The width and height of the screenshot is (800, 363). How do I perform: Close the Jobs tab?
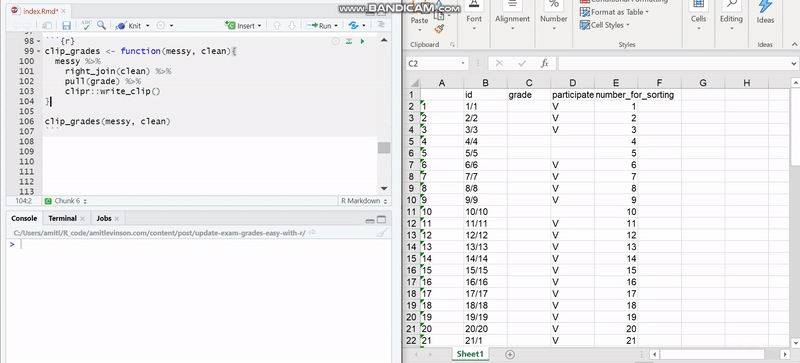116,219
